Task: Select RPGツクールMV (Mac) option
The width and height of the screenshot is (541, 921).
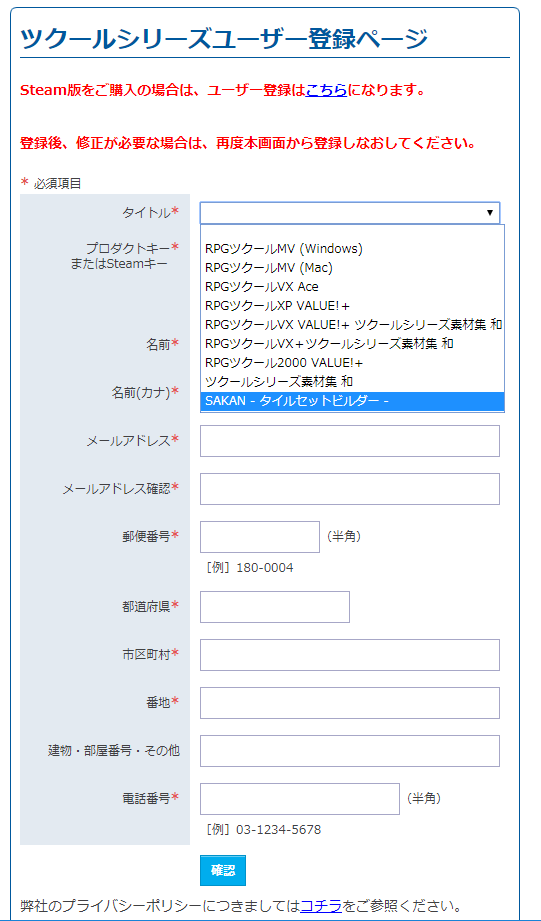Action: (x=352, y=268)
